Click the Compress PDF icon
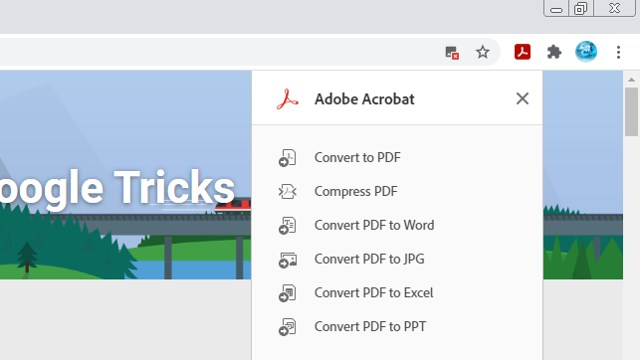The height and width of the screenshot is (360, 640). point(287,191)
